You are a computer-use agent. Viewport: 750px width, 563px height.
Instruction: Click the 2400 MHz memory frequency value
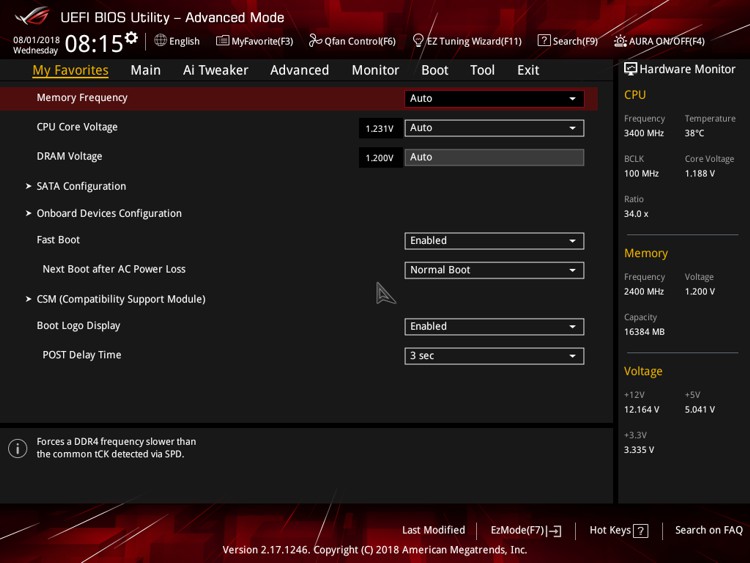coord(644,292)
